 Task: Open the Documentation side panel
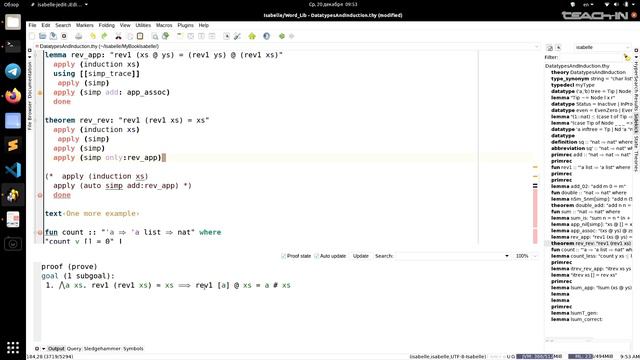(29, 80)
